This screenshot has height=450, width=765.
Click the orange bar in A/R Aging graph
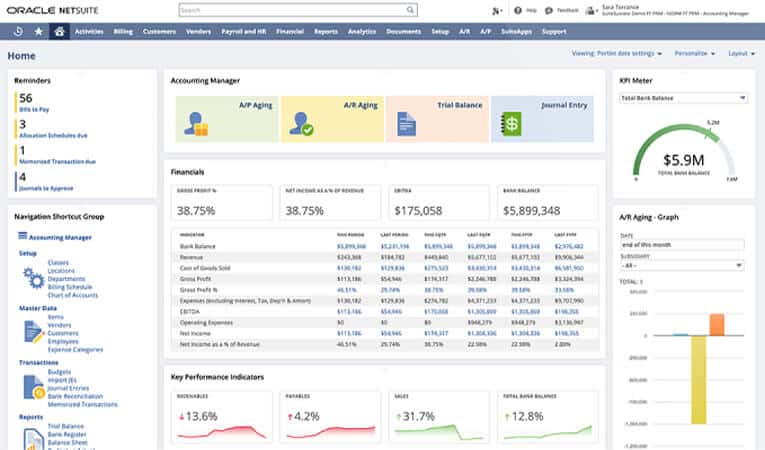(x=717, y=325)
